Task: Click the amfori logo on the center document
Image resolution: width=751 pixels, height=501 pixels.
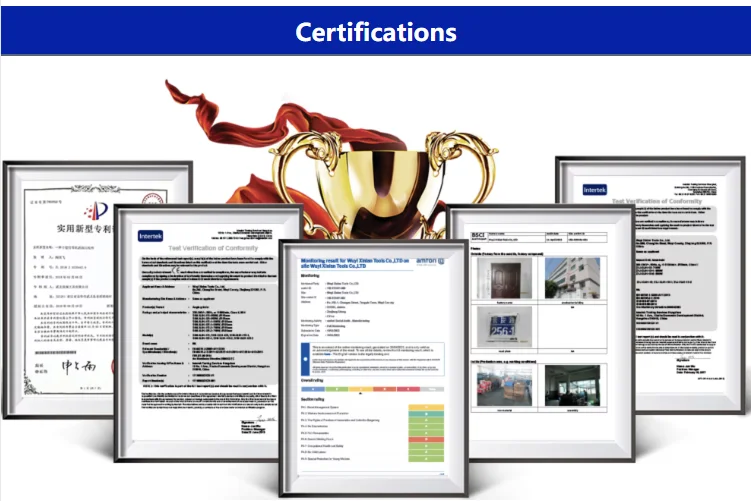Action: tap(430, 262)
